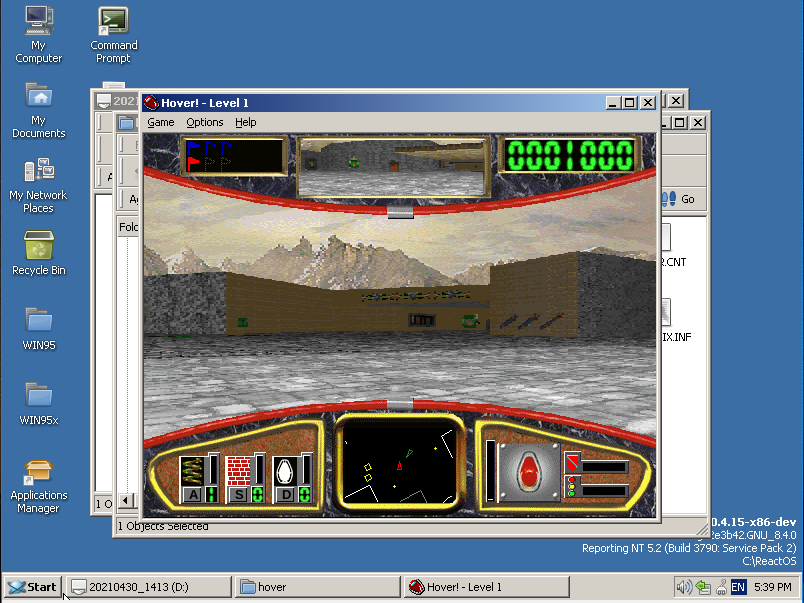Screen dimensions: 804x603
Task: Open the WIN95x folder on desktop
Action: click(38, 404)
